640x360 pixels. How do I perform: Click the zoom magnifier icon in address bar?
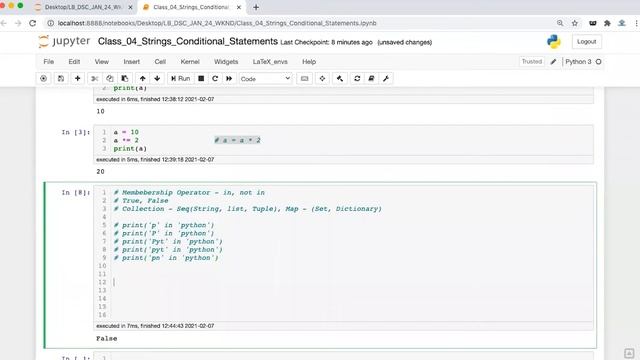560,23
